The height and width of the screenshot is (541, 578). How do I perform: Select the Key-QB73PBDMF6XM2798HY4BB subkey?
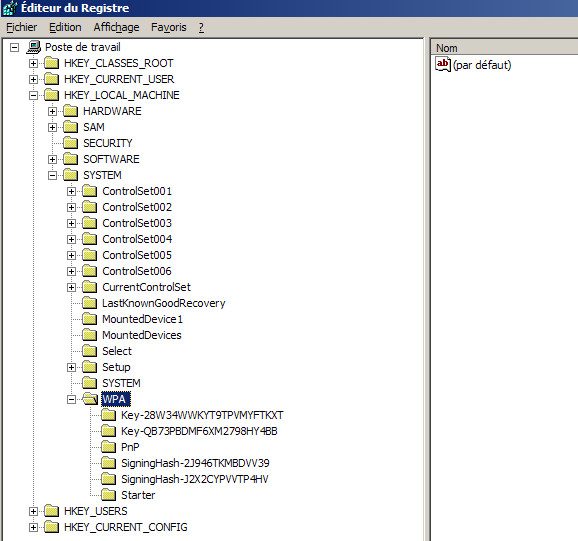(199, 431)
